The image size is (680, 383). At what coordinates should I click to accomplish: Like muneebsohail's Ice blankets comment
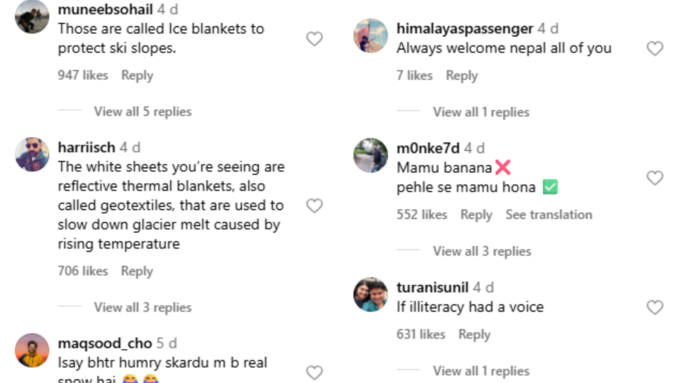314,39
